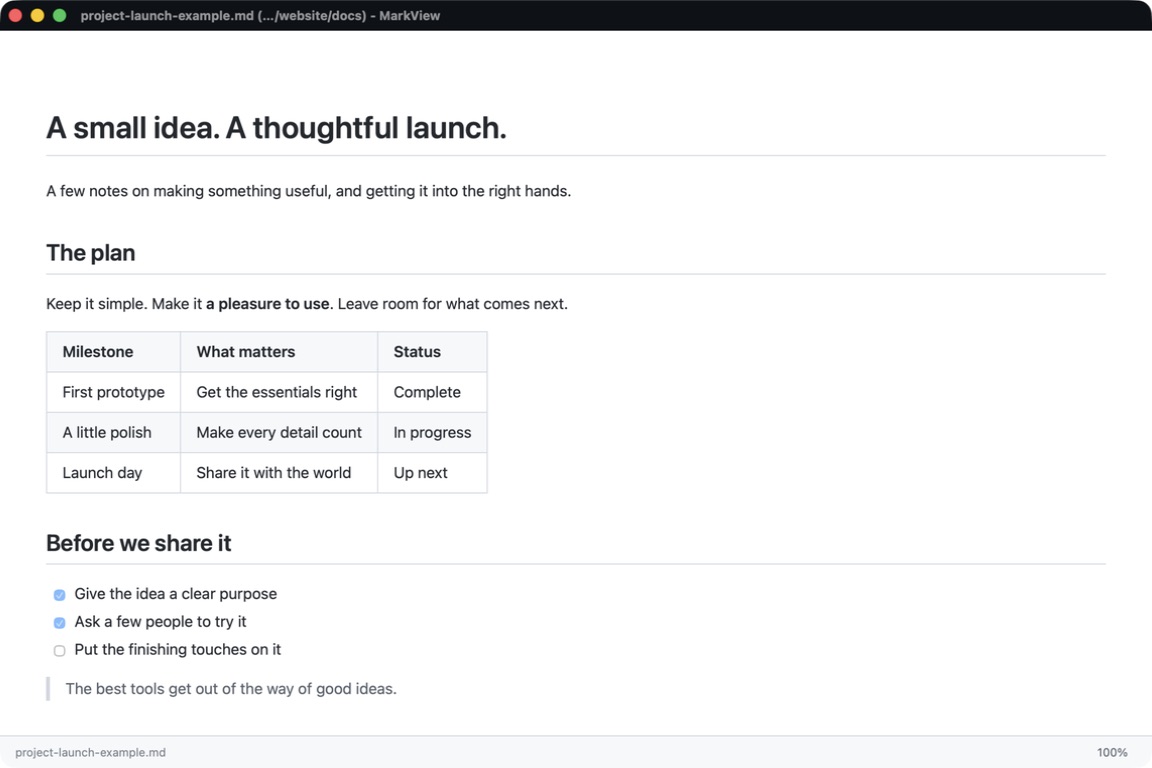The width and height of the screenshot is (1152, 768).
Task: Toggle the 'Give the idea a clear purpose' checkbox
Action: pos(60,595)
